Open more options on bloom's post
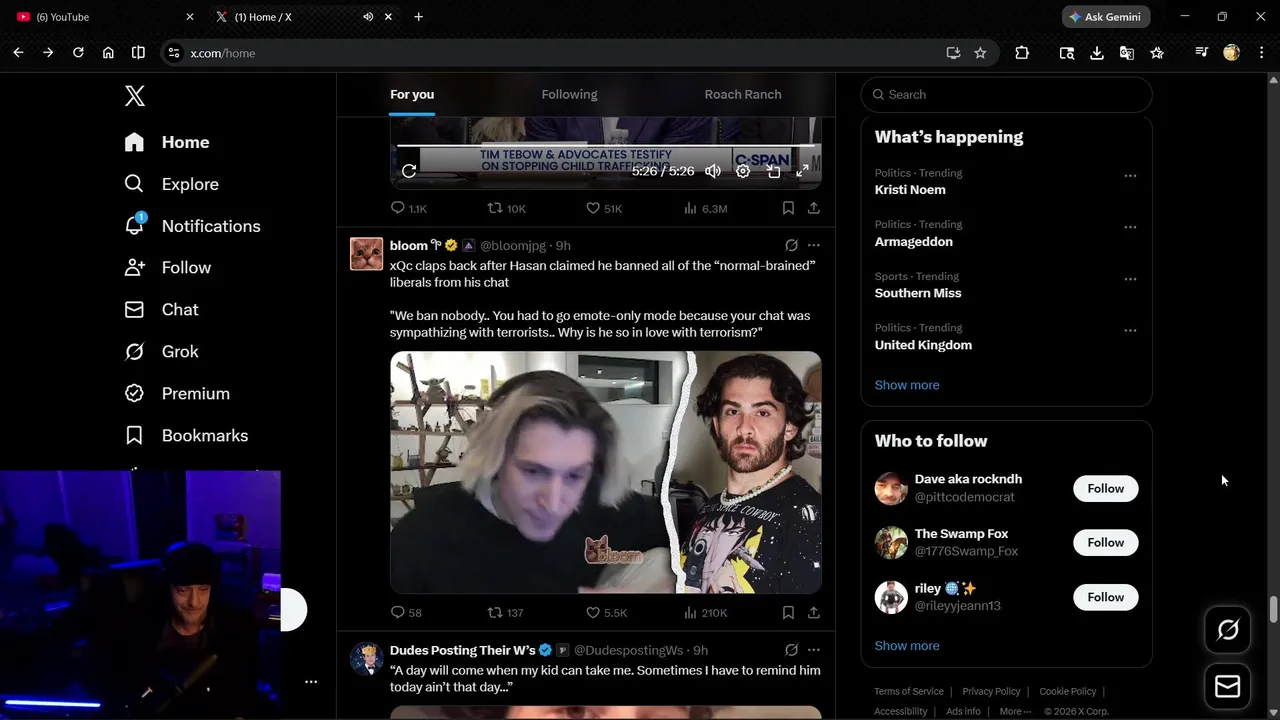The height and width of the screenshot is (720, 1280). point(814,245)
